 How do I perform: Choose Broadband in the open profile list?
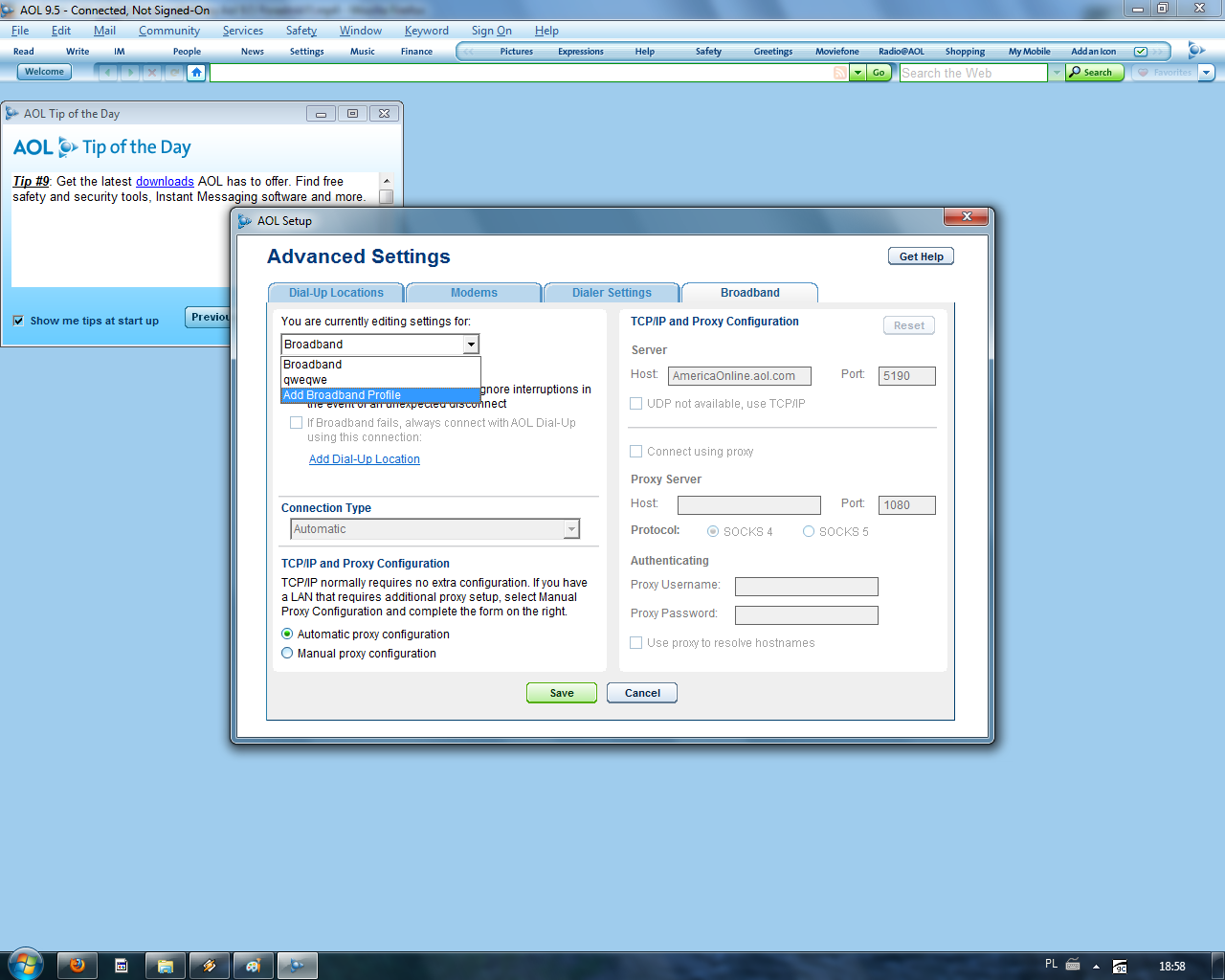pos(380,365)
